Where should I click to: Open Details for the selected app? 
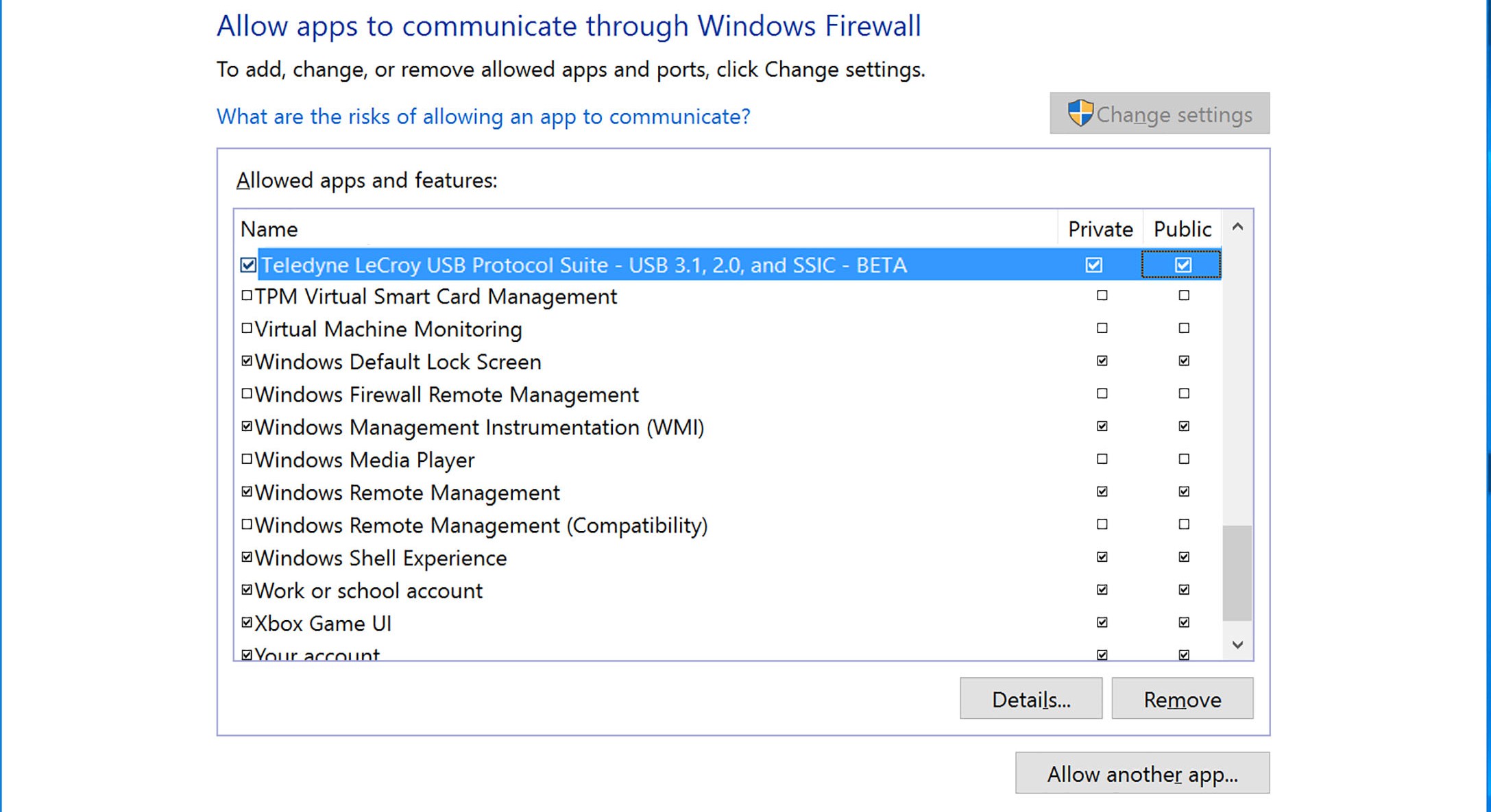1031,699
